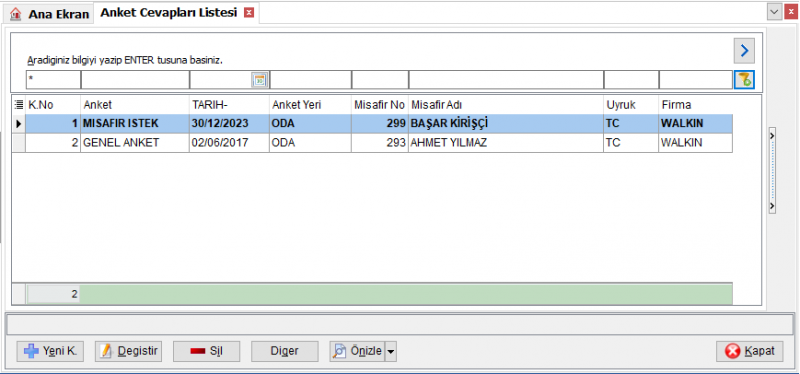Open the calendar picker in date filter
800x374 pixels.
point(259,80)
